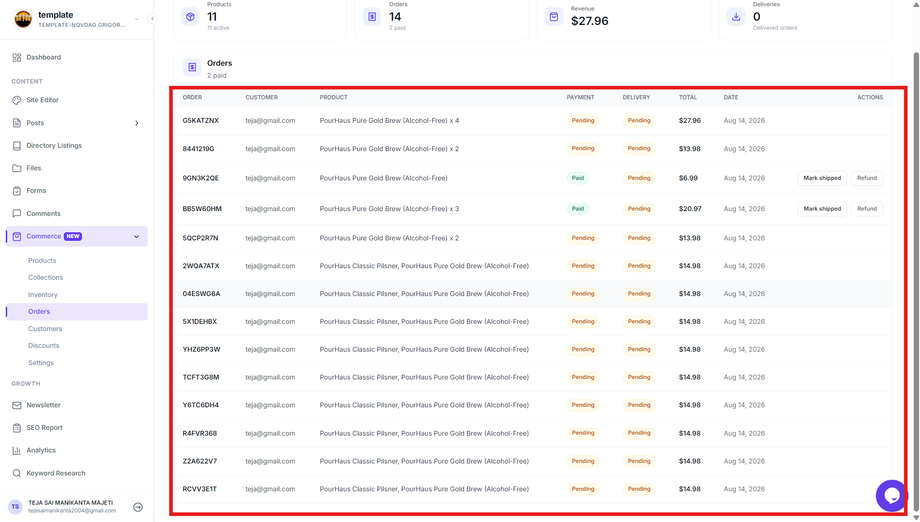The image size is (920, 522).
Task: Click the $20.97 total for BB5W60HM
Action: click(x=690, y=209)
